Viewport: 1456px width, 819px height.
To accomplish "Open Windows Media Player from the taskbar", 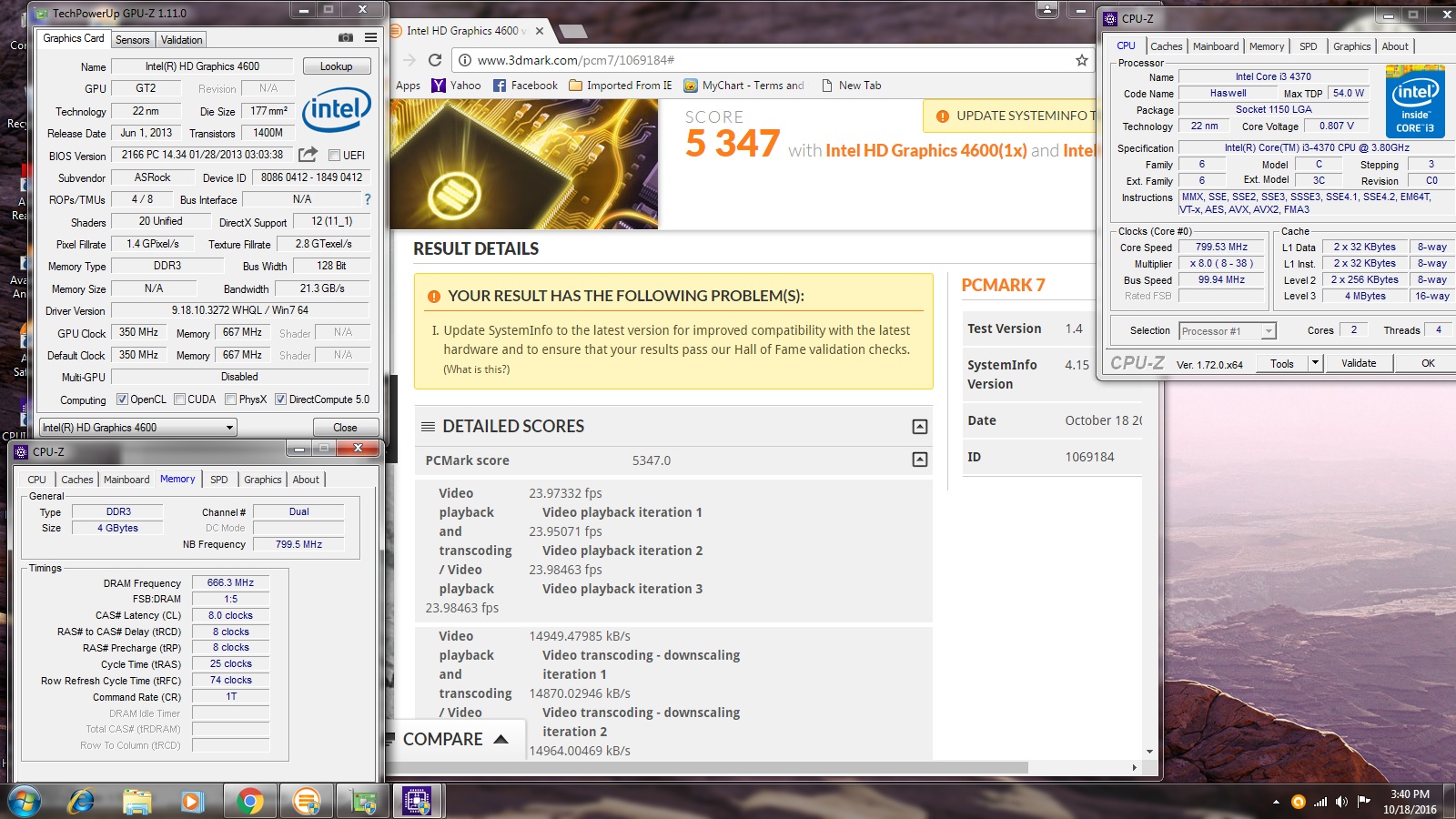I will [x=192, y=801].
